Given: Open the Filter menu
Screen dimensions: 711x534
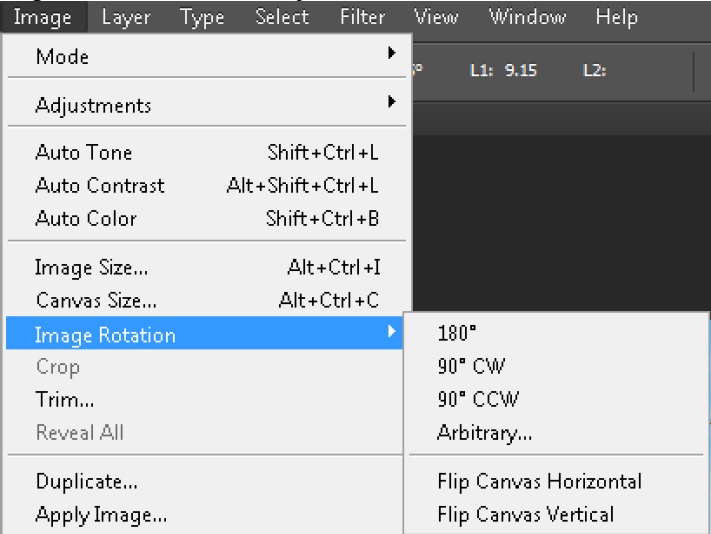Looking at the screenshot, I should pos(362,17).
